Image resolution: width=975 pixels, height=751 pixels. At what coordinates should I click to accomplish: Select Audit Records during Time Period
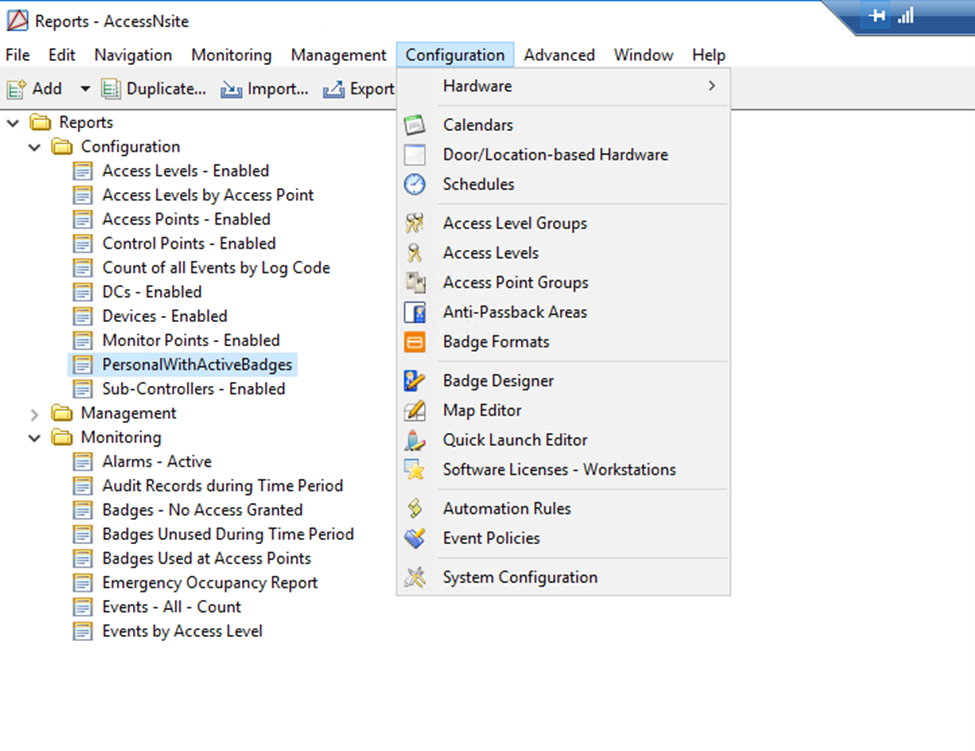point(223,486)
